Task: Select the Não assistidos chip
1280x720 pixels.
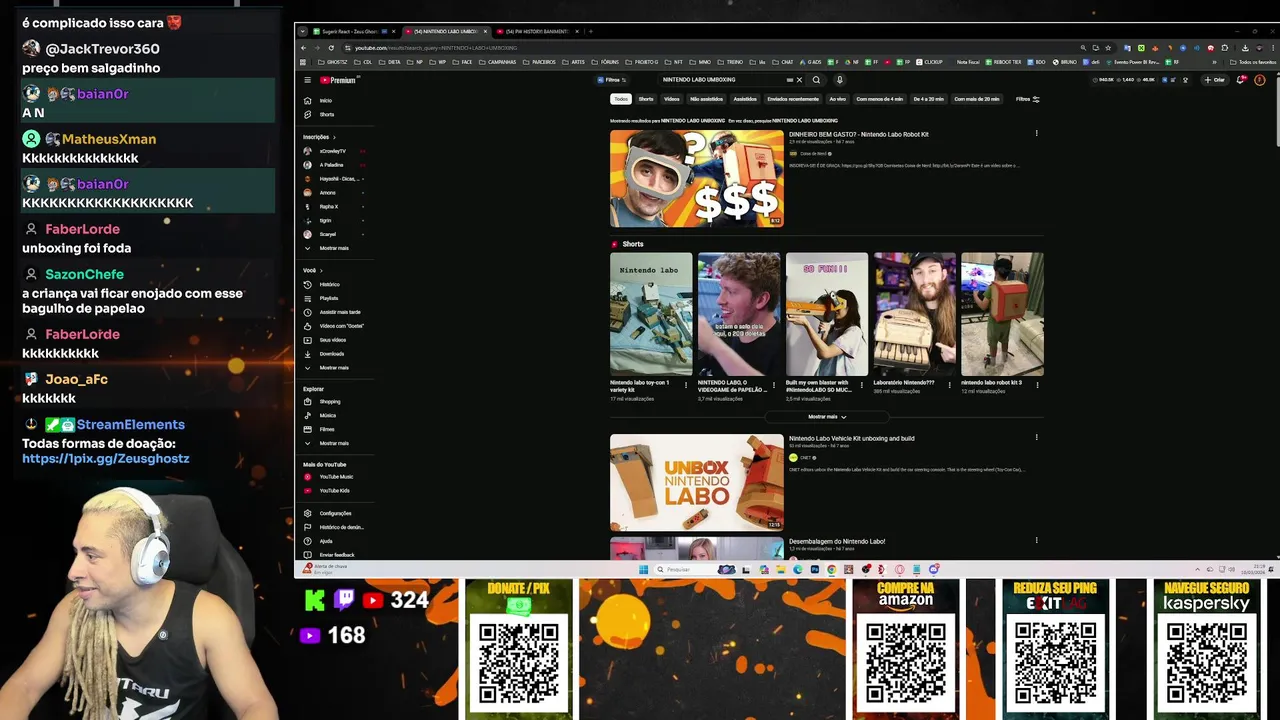Action: (x=706, y=99)
